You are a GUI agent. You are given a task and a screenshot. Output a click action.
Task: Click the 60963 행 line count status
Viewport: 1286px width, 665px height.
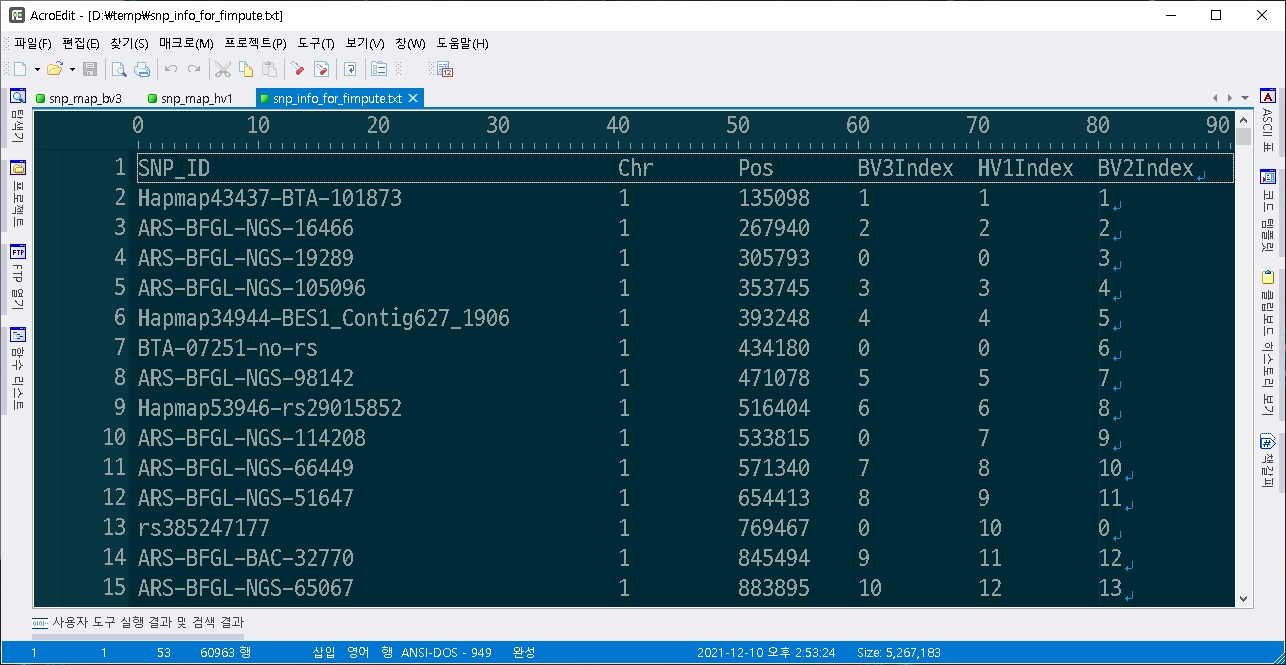(225, 652)
